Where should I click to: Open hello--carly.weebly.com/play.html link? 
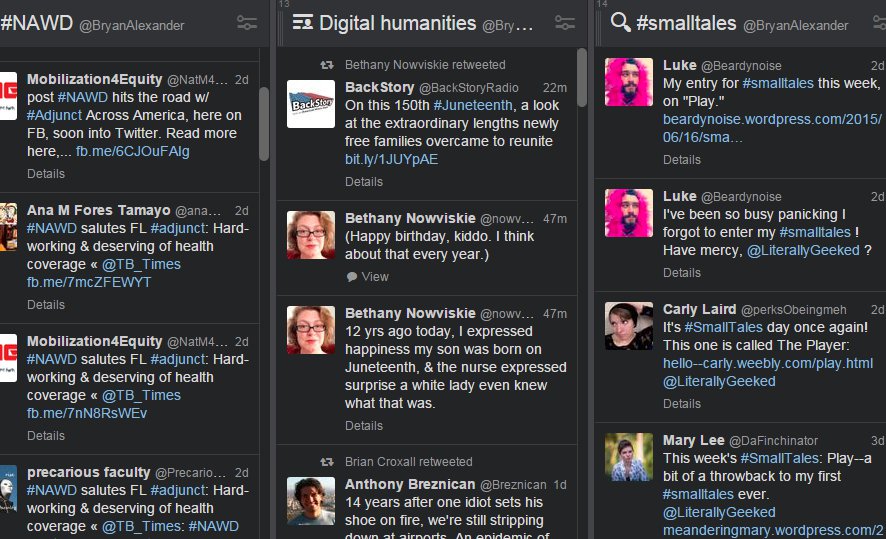[768, 363]
